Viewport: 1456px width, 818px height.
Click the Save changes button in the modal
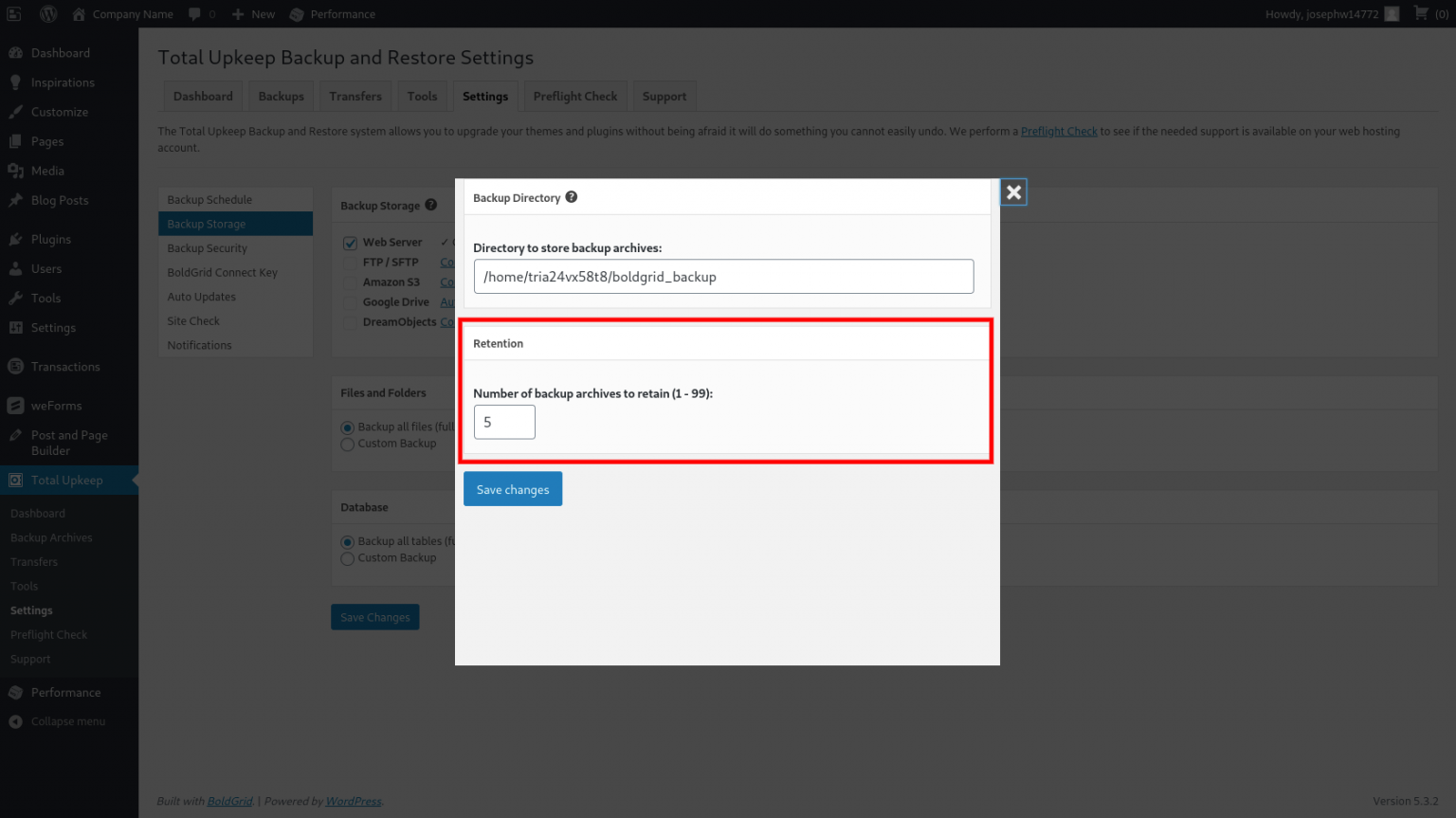pyautogui.click(x=512, y=488)
